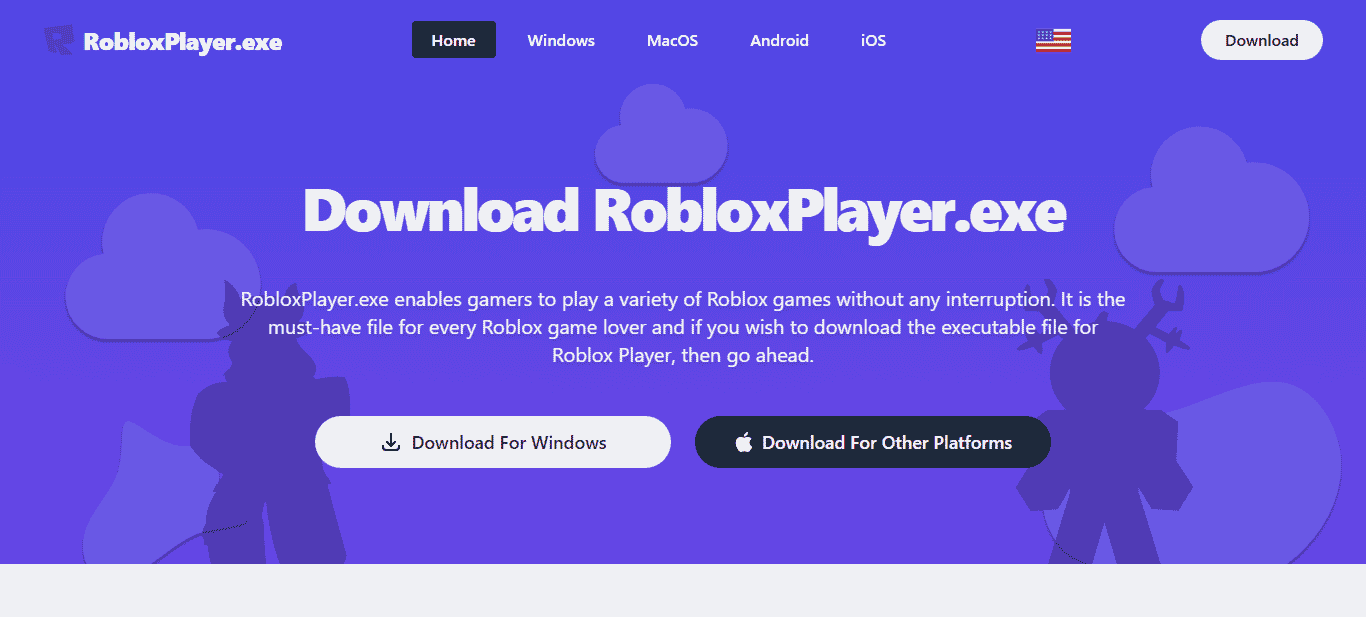
Task: Switch to the iOS page
Action: coord(873,41)
